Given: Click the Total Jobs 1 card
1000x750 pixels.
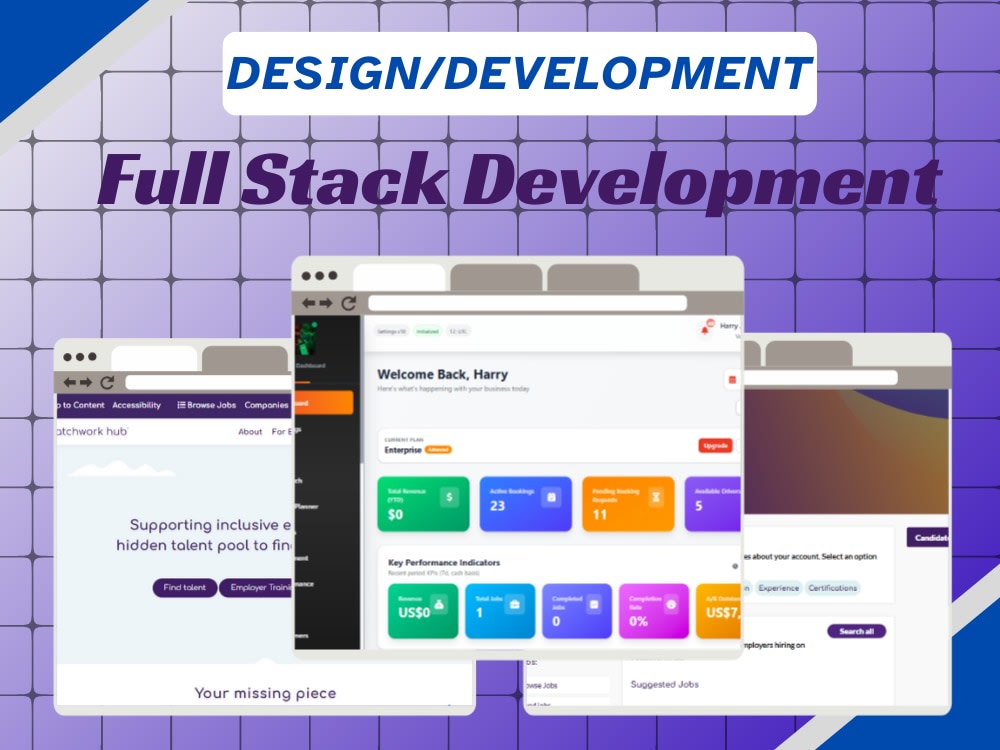Looking at the screenshot, I should tap(500, 611).
